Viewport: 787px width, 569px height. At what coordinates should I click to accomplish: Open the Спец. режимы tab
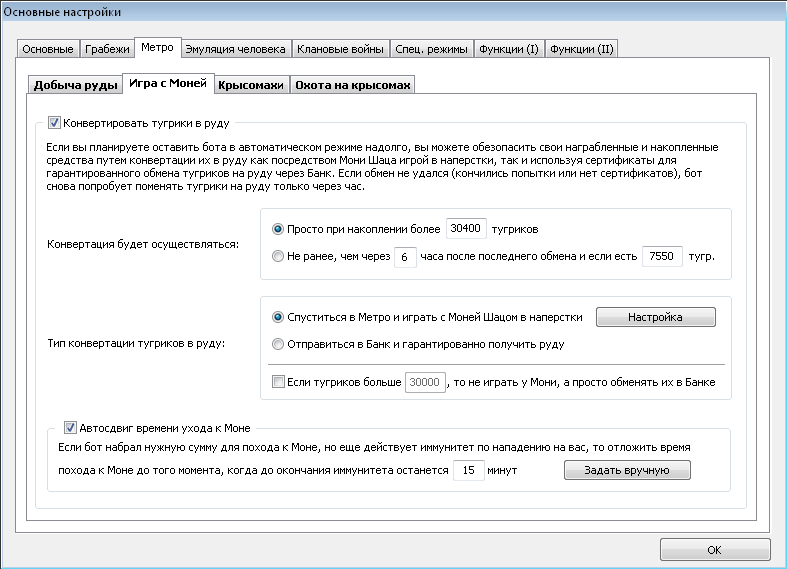431,49
